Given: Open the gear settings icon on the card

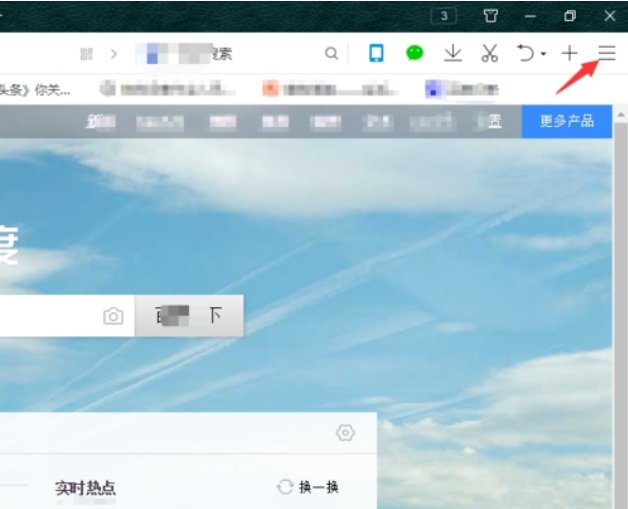Looking at the screenshot, I should point(345,433).
